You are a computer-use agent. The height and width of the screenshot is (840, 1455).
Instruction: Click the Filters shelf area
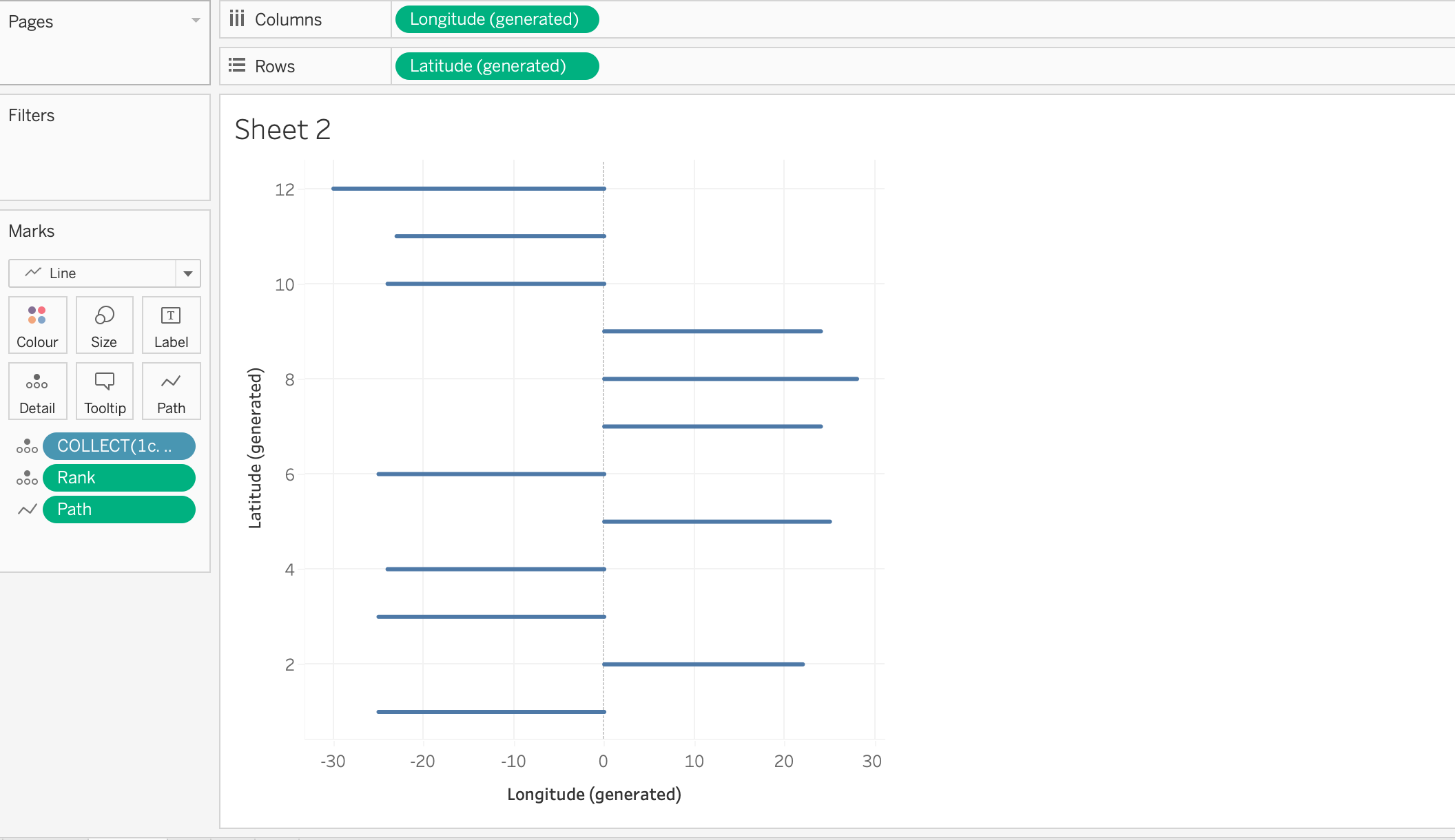point(105,155)
